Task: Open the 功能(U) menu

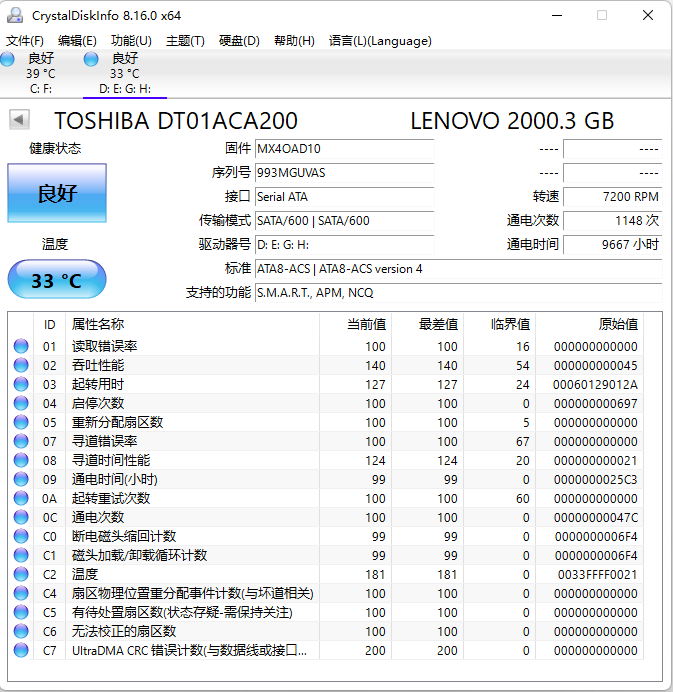Action: 132,41
